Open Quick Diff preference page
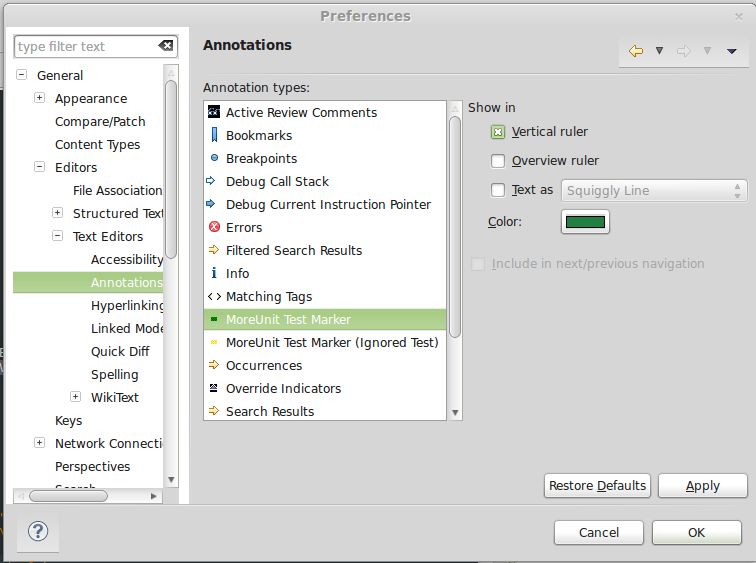The image size is (756, 563). click(x=120, y=351)
